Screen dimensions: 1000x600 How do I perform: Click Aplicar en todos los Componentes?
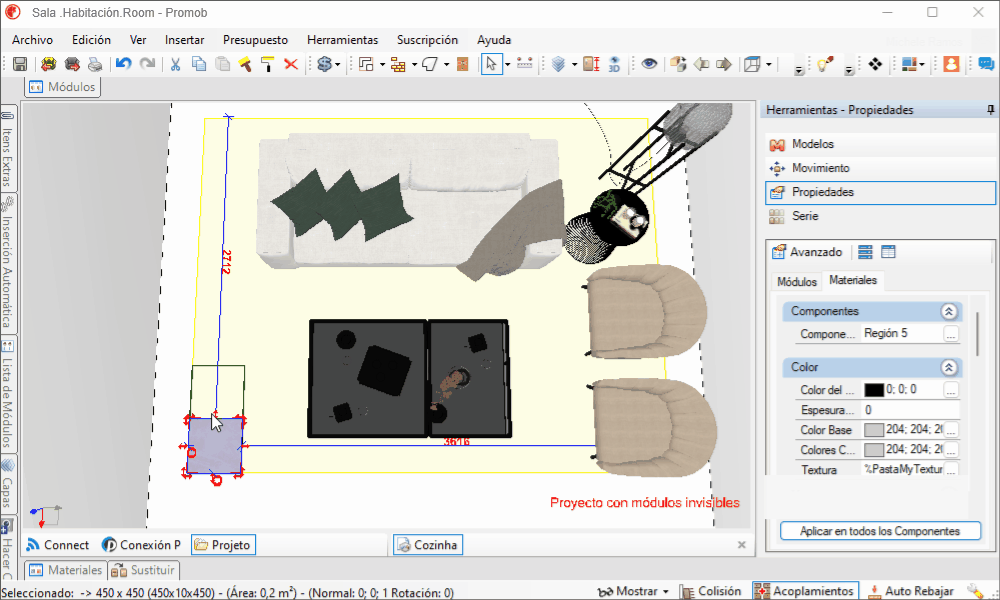(x=880, y=531)
